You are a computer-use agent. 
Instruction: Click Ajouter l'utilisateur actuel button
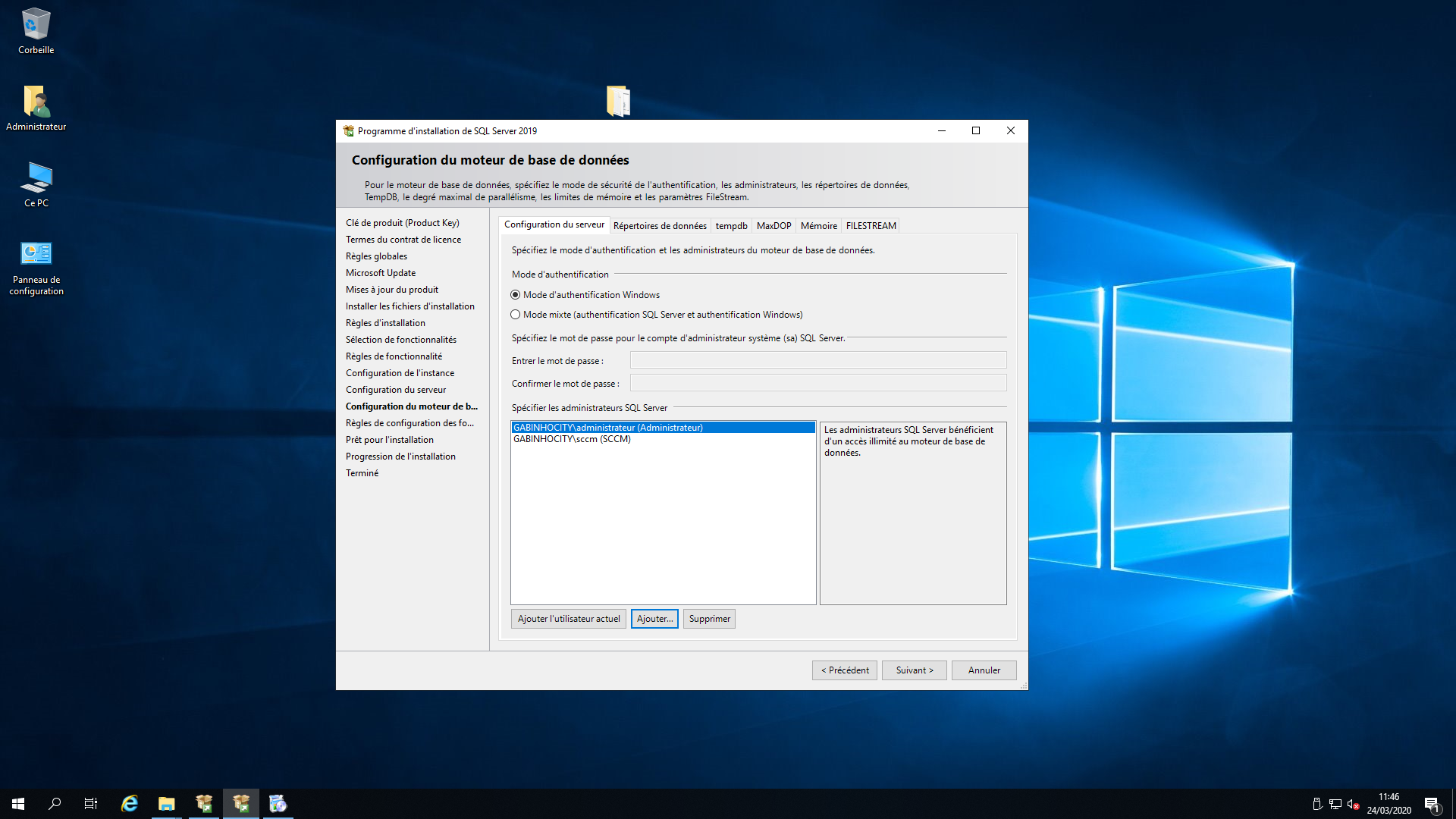click(x=569, y=619)
